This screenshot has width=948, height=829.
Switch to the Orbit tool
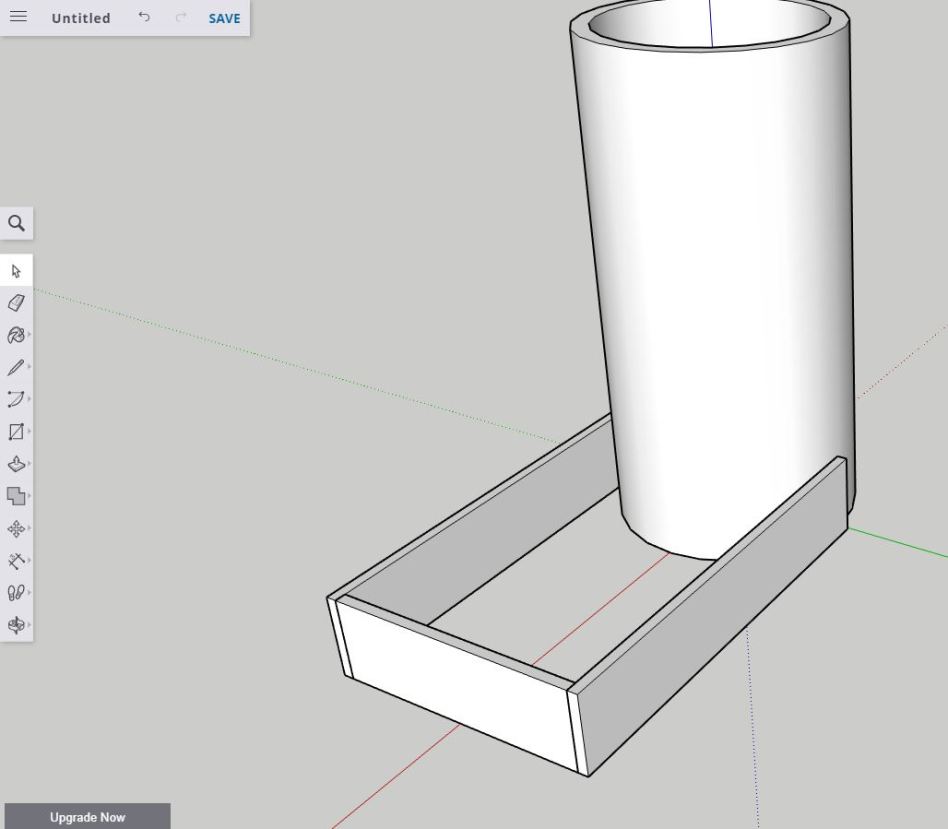(16, 625)
